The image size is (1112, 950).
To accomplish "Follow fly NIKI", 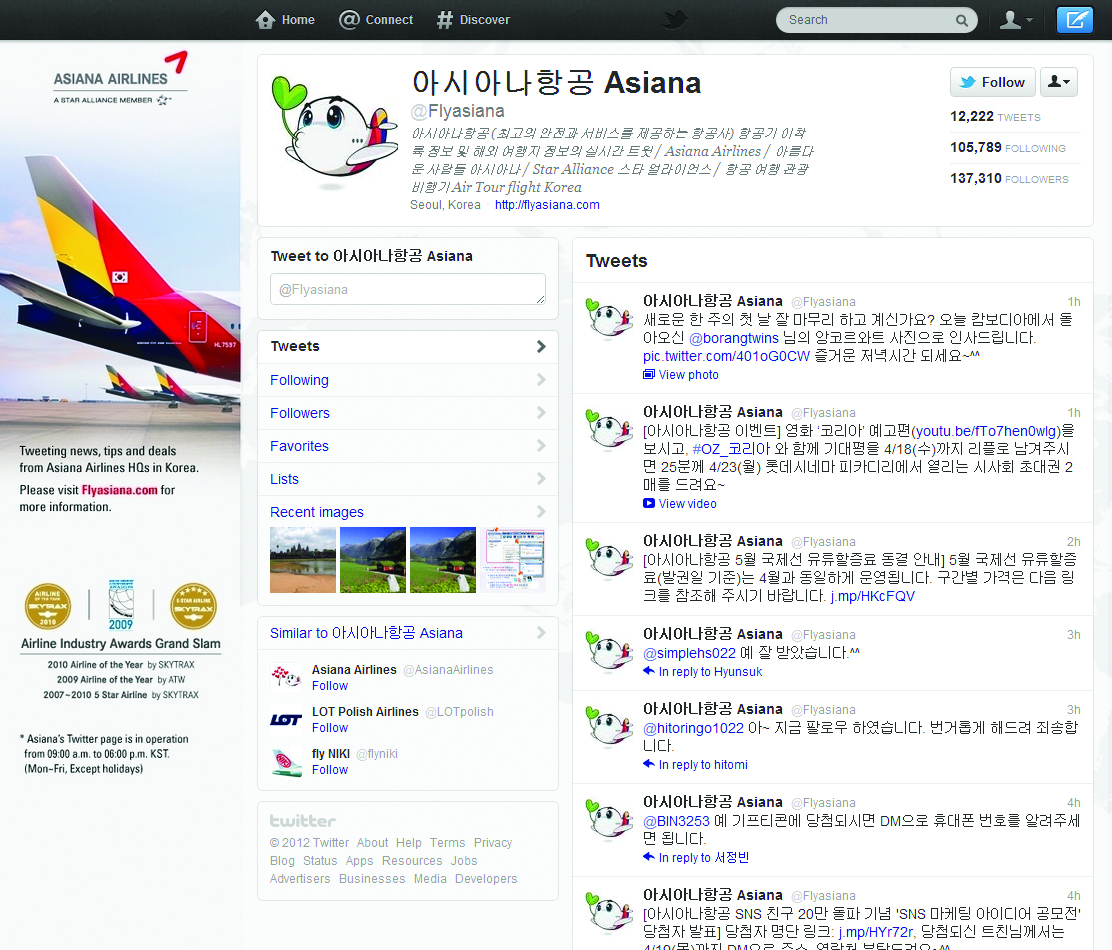I will [x=330, y=770].
